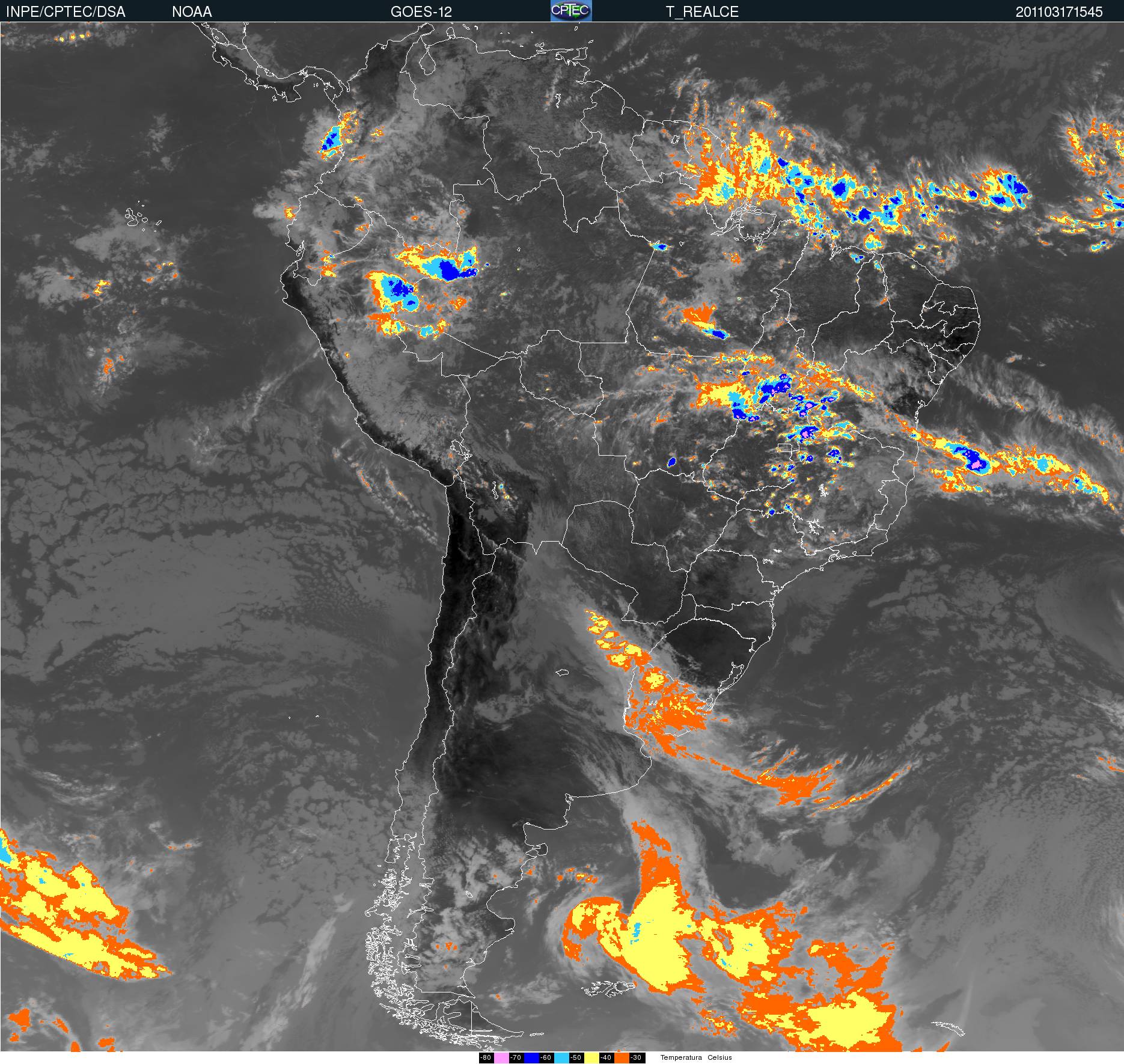Click the 201103171545 timestamp
The image size is (1124, 1064).
[1059, 12]
